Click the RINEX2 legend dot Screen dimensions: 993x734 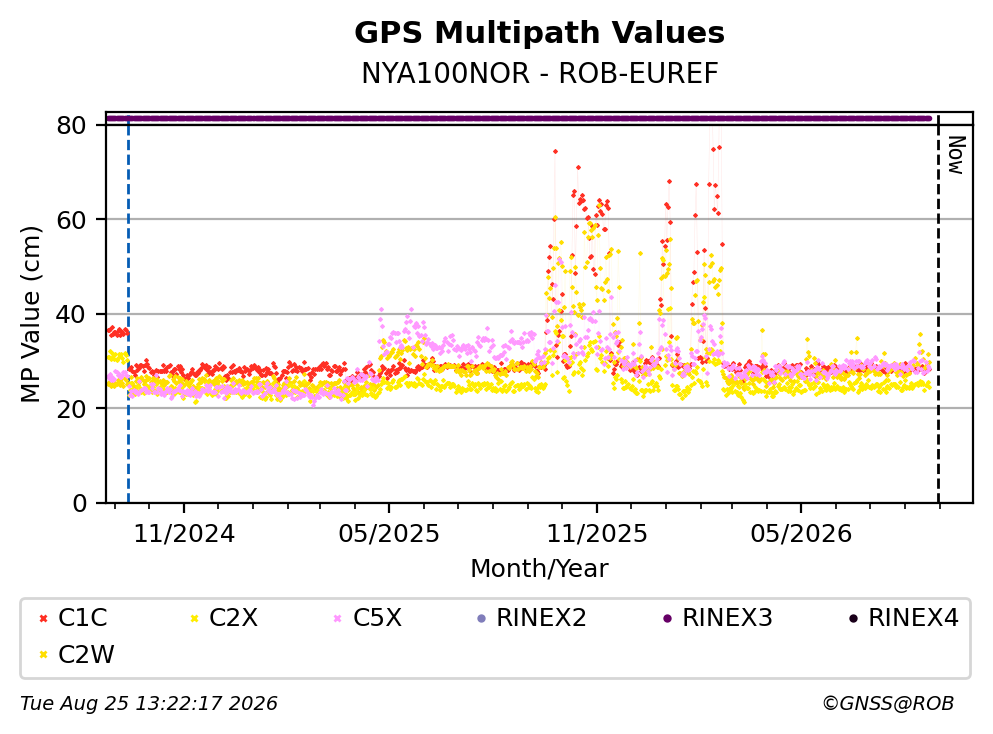[481, 618]
